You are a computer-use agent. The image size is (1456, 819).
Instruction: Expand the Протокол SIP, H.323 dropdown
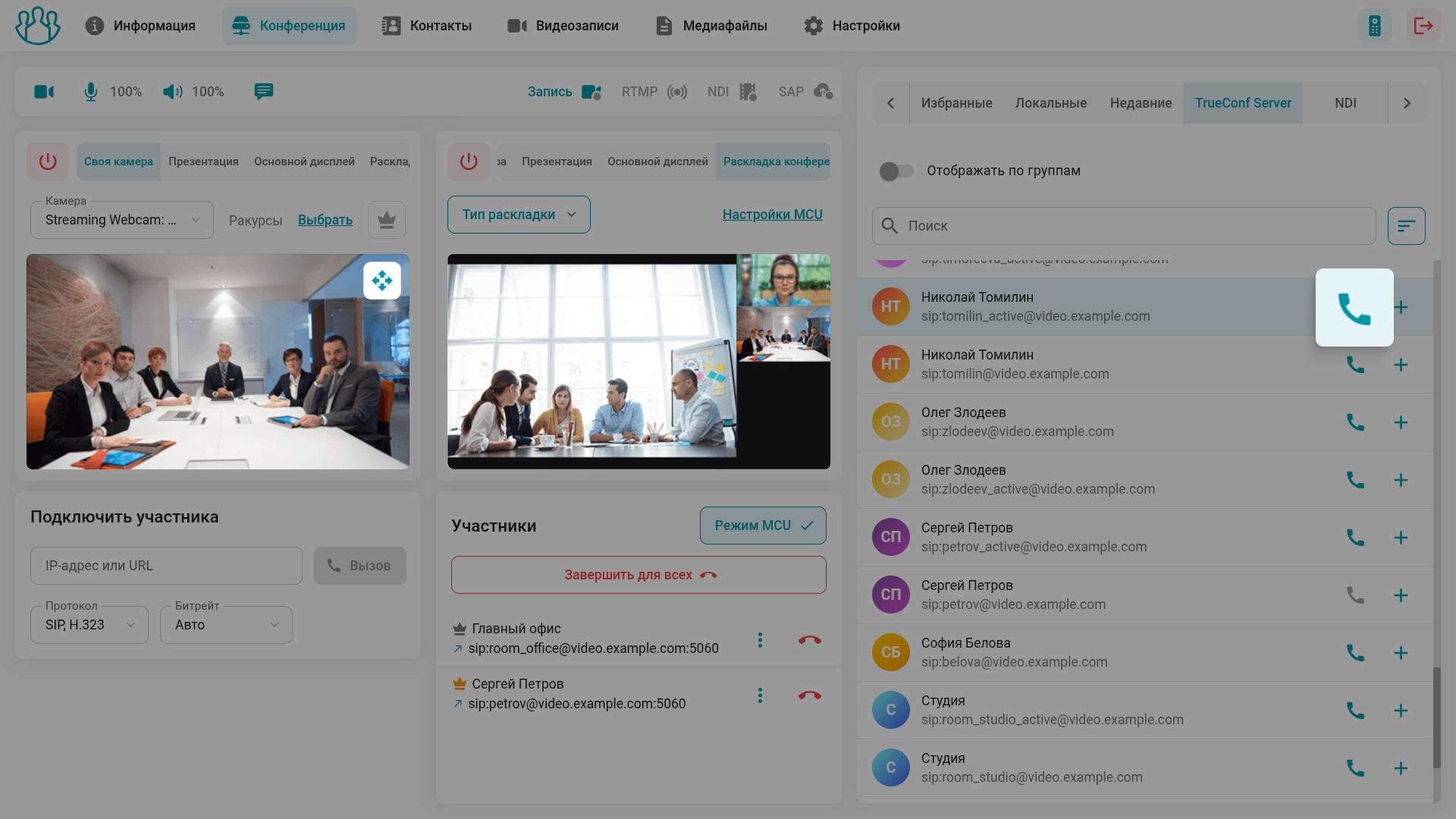coord(89,625)
